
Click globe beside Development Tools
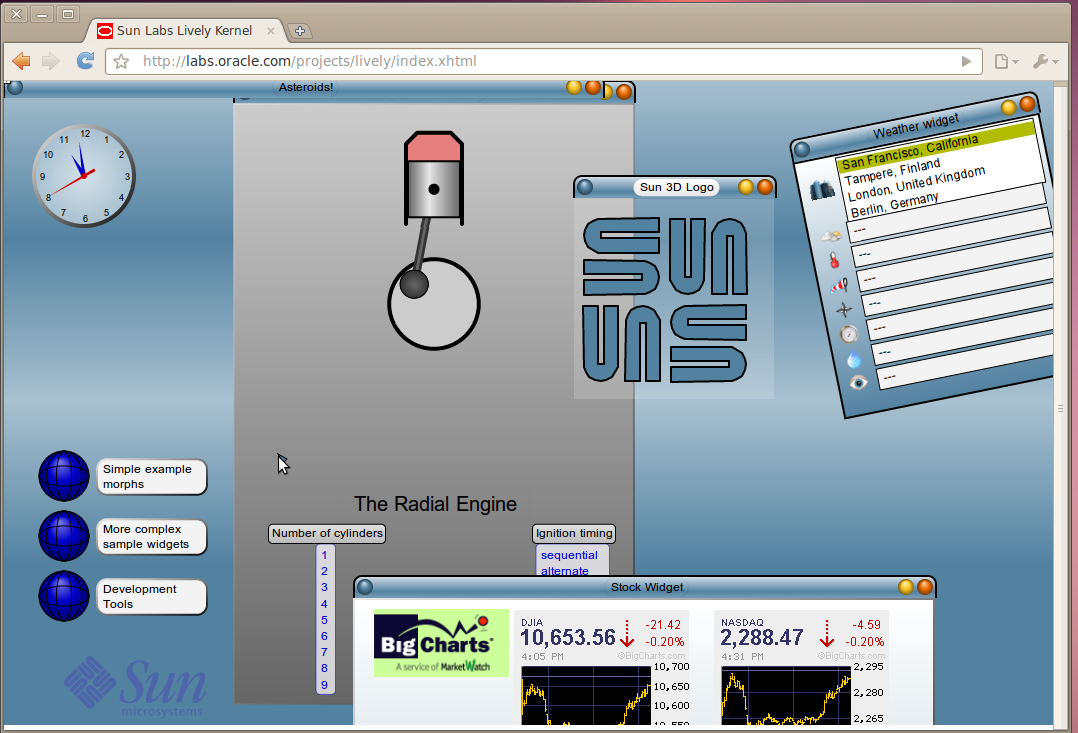(x=63, y=595)
